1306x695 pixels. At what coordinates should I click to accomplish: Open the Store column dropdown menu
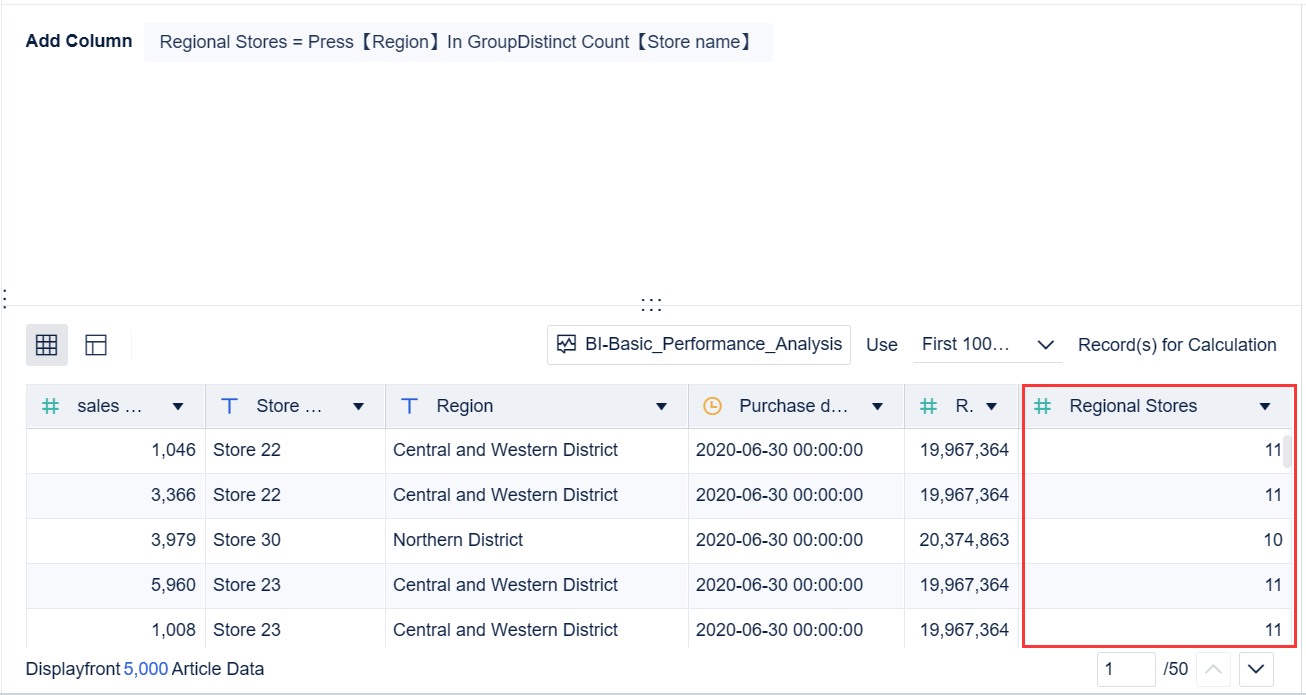[x=359, y=406]
